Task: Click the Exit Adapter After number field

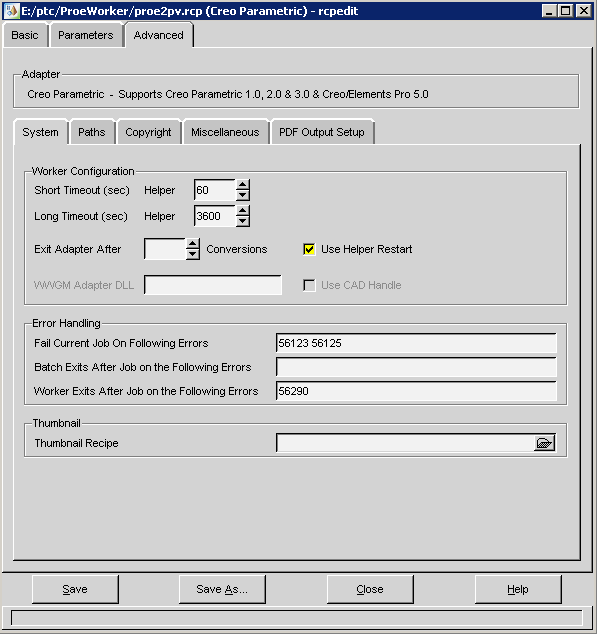Action: tap(165, 249)
